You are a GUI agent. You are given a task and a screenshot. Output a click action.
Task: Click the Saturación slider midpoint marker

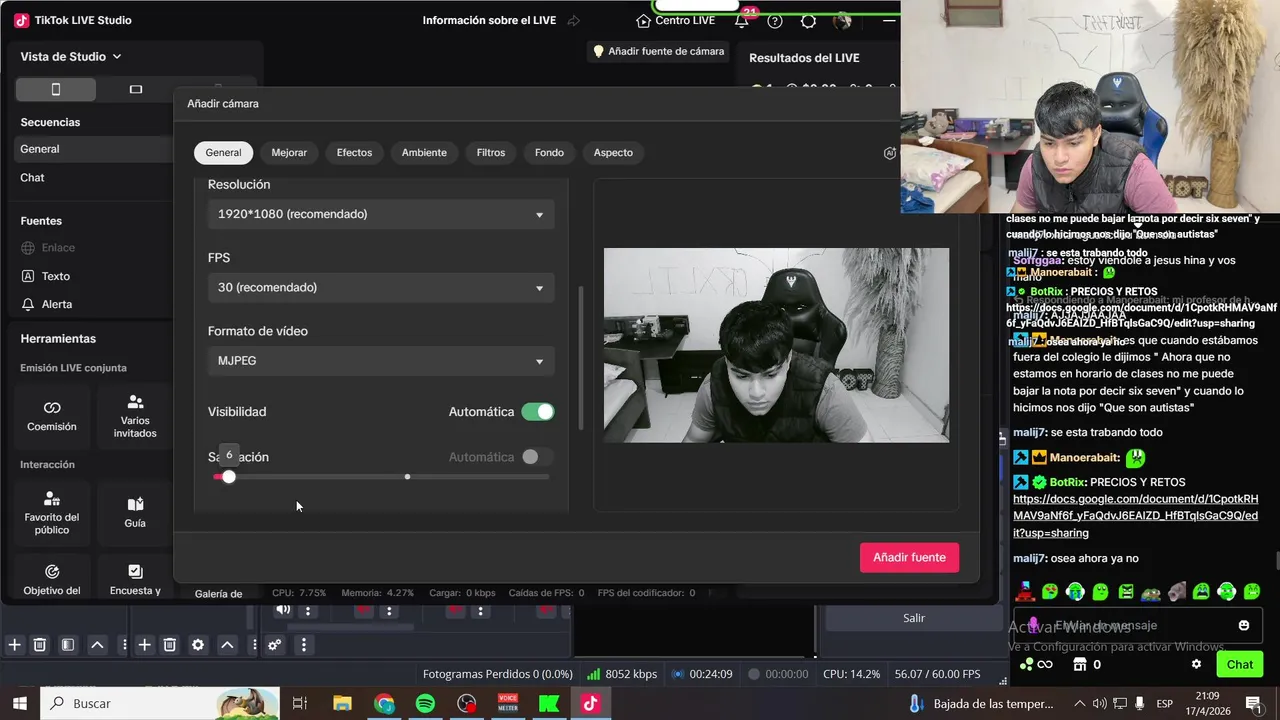tap(407, 477)
